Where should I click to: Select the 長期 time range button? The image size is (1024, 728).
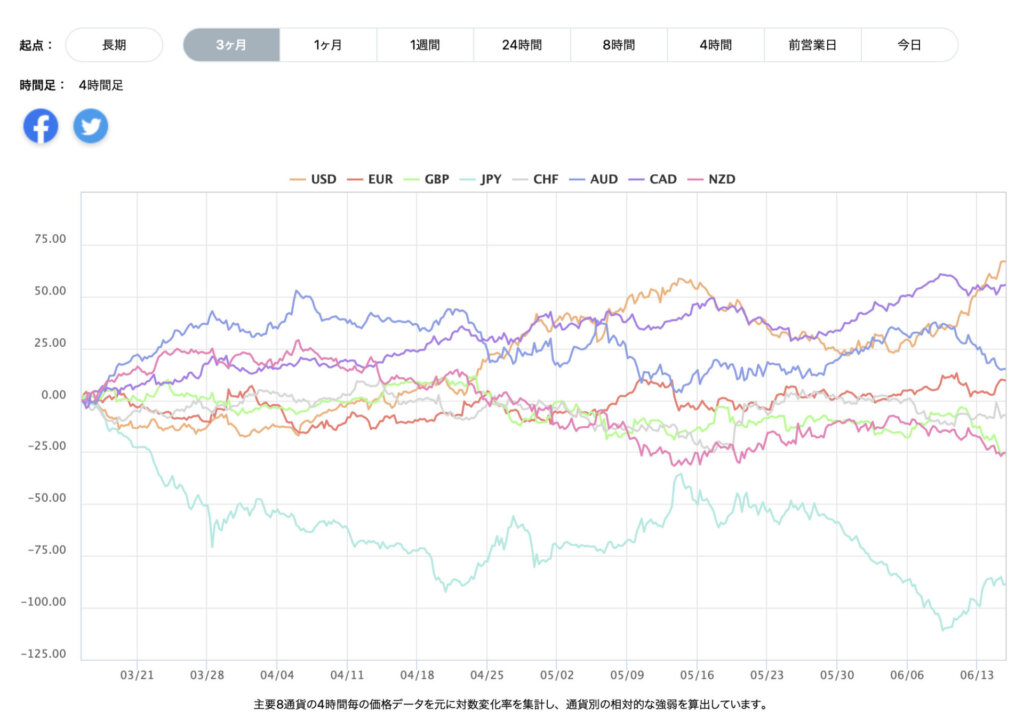click(114, 45)
